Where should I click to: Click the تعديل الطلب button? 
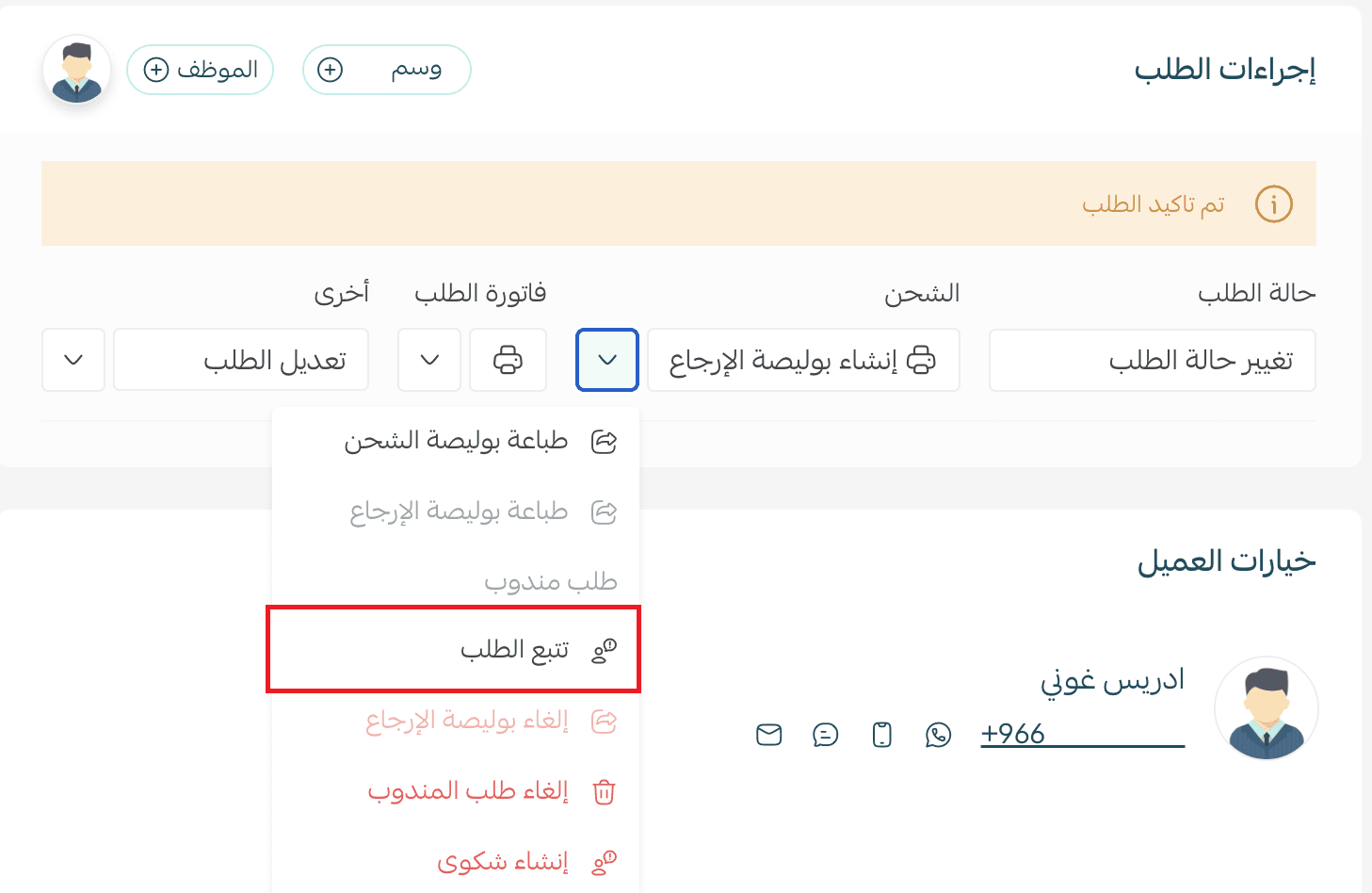(241, 360)
